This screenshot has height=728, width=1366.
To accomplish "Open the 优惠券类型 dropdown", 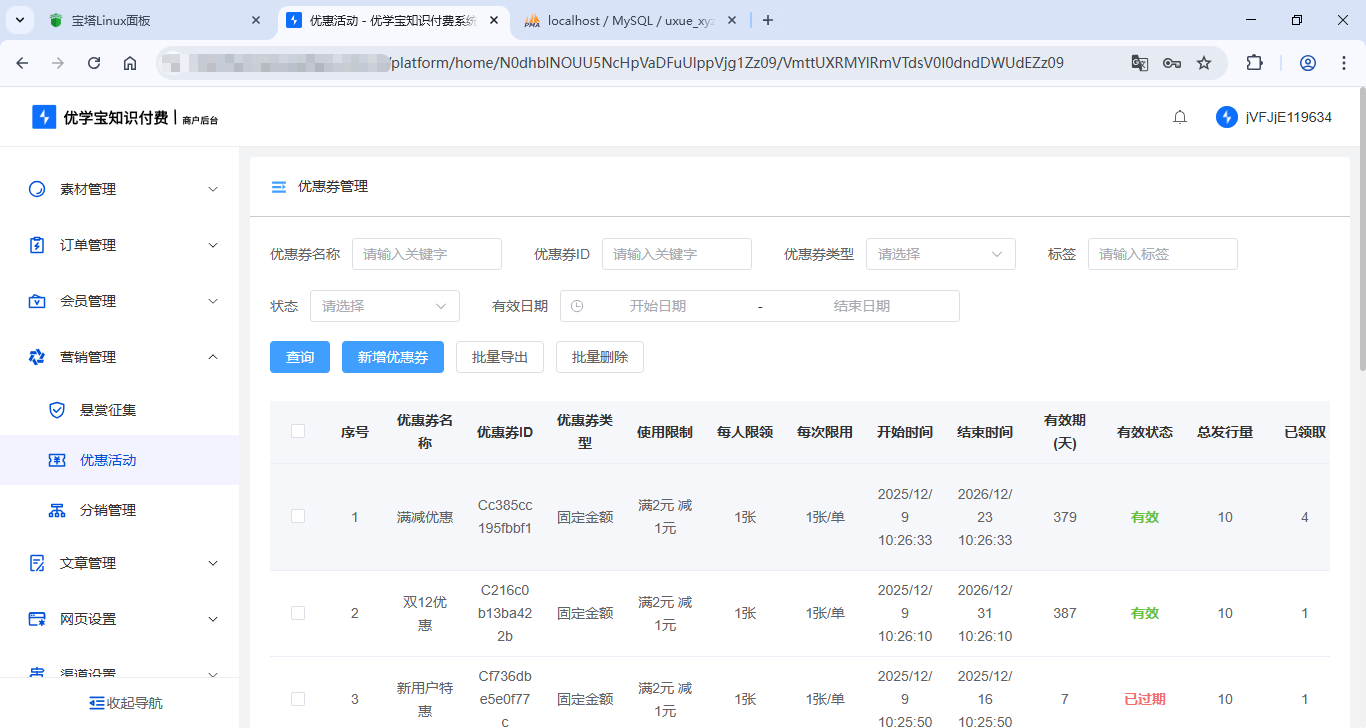I will pyautogui.click(x=940, y=254).
